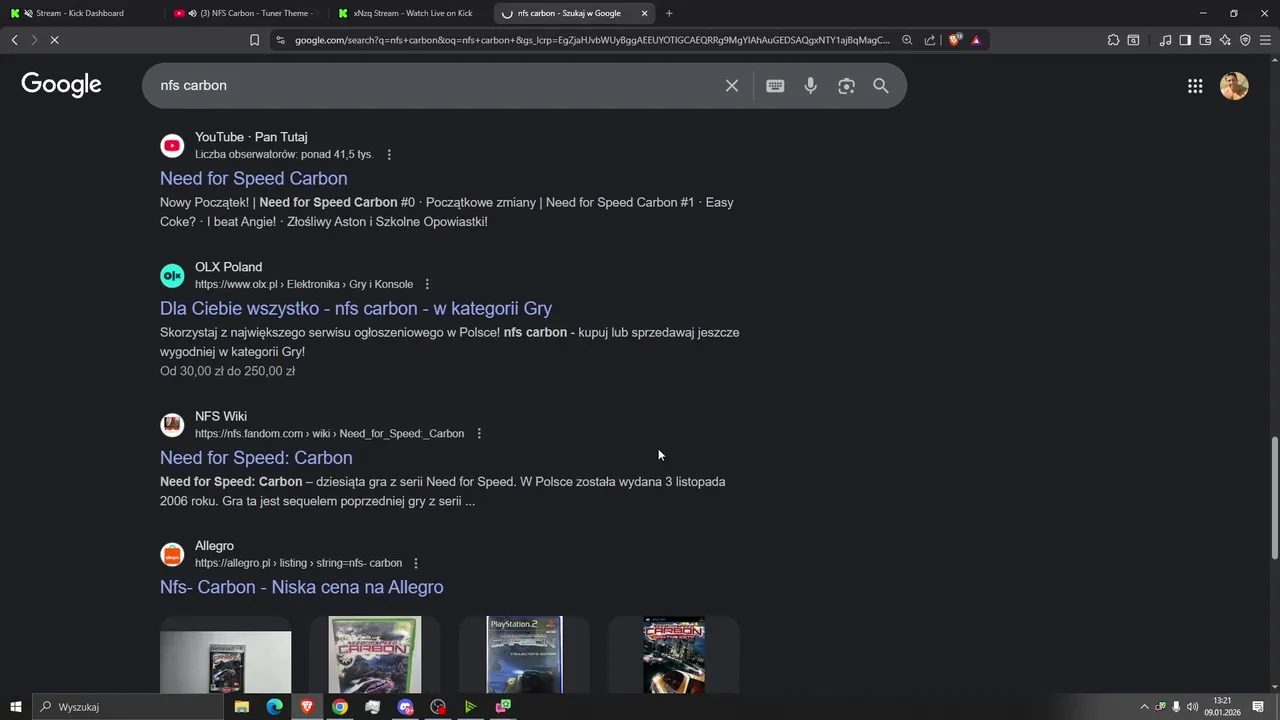This screenshot has height=720, width=1280.
Task: Open the fourth Carbon cover Allegro thumbnail
Action: 674,655
